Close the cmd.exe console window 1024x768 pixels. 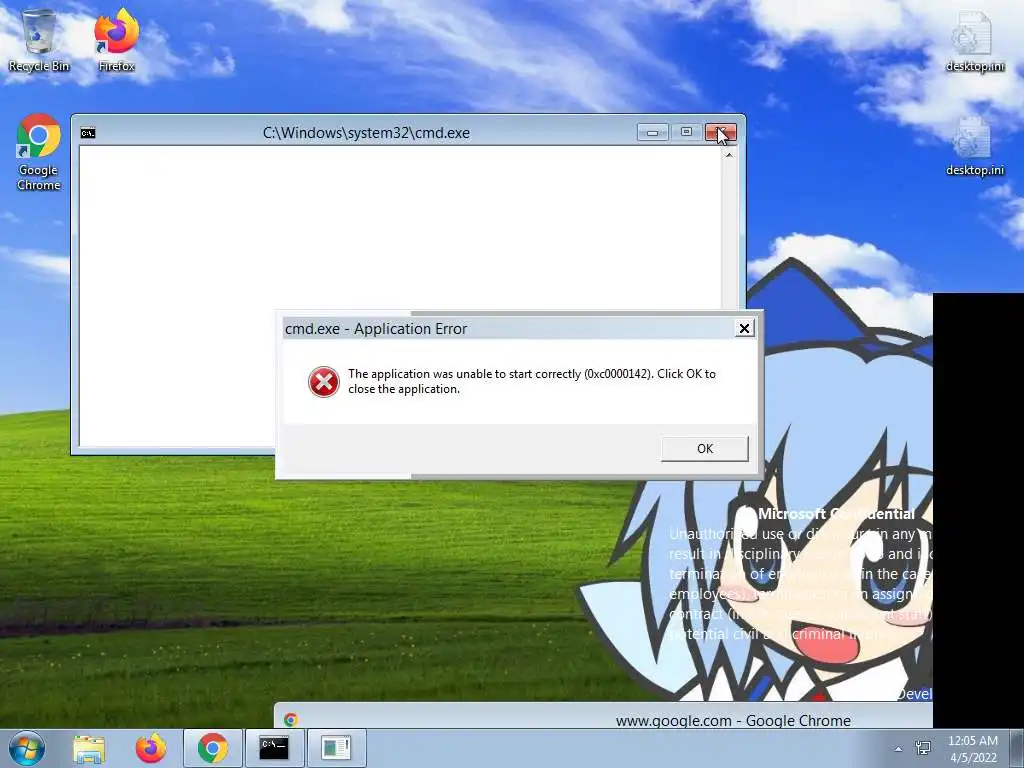pos(721,133)
